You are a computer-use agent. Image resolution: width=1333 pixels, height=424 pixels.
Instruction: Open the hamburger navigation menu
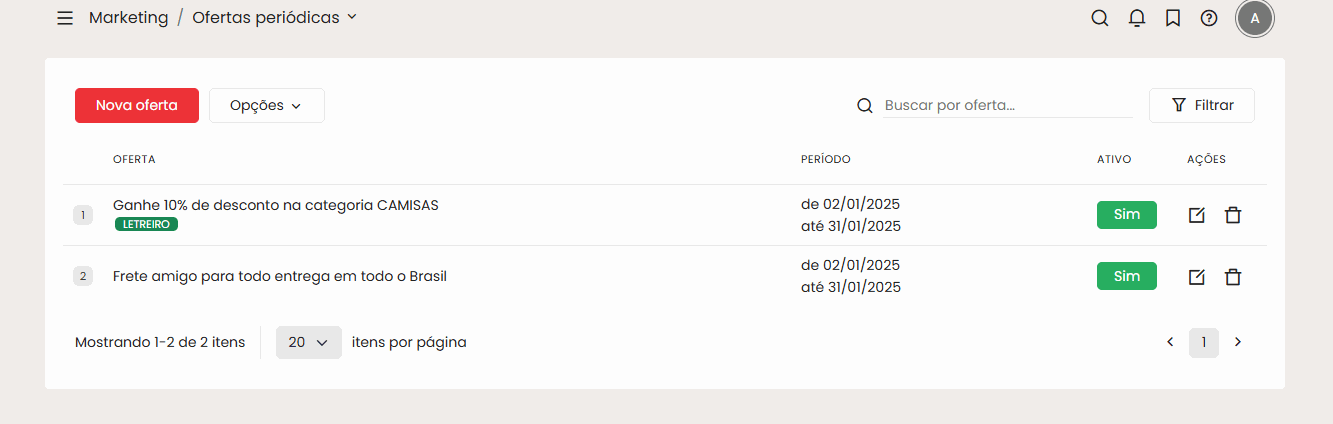65,18
